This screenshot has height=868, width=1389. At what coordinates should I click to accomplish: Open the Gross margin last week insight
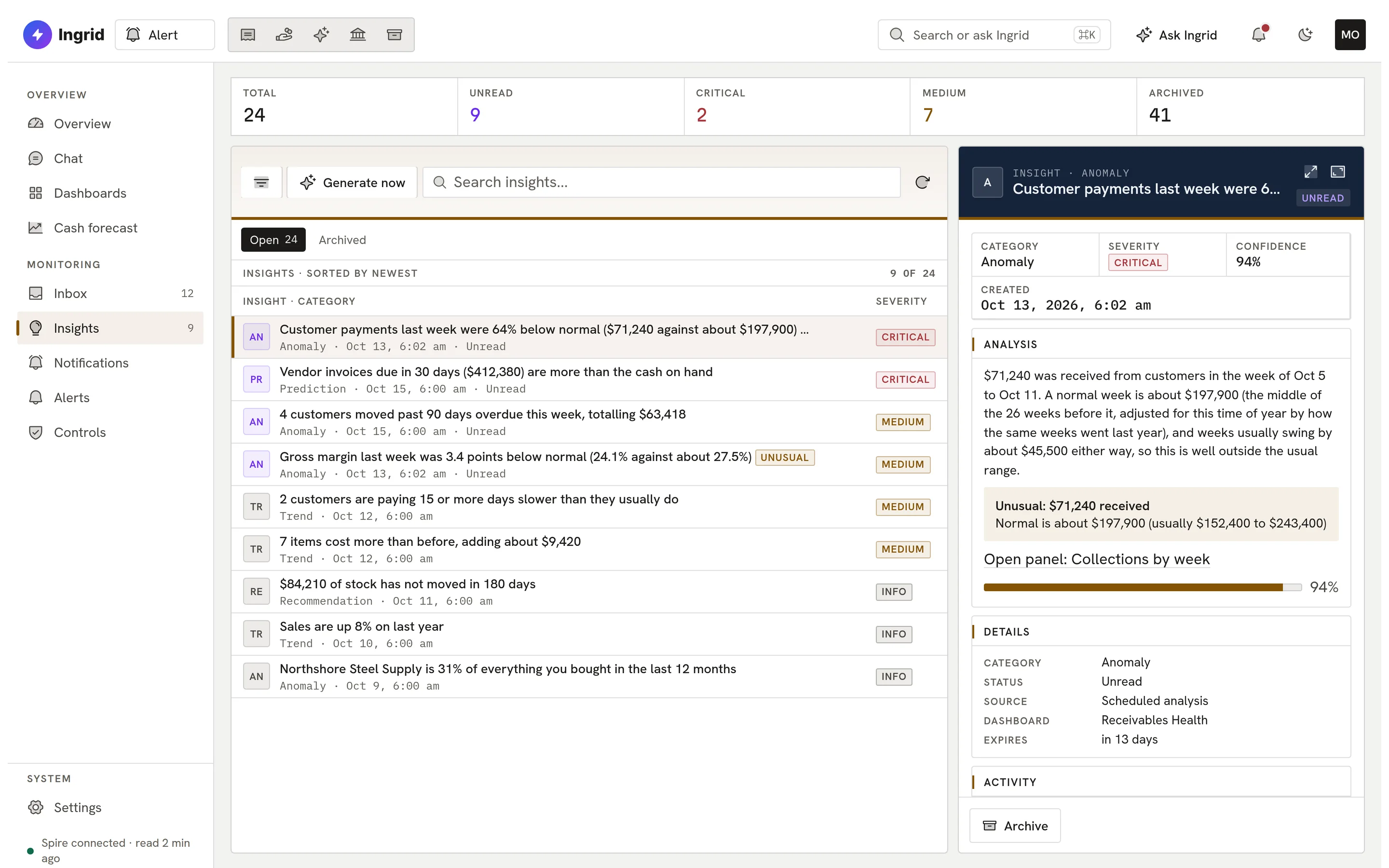pyautogui.click(x=589, y=464)
